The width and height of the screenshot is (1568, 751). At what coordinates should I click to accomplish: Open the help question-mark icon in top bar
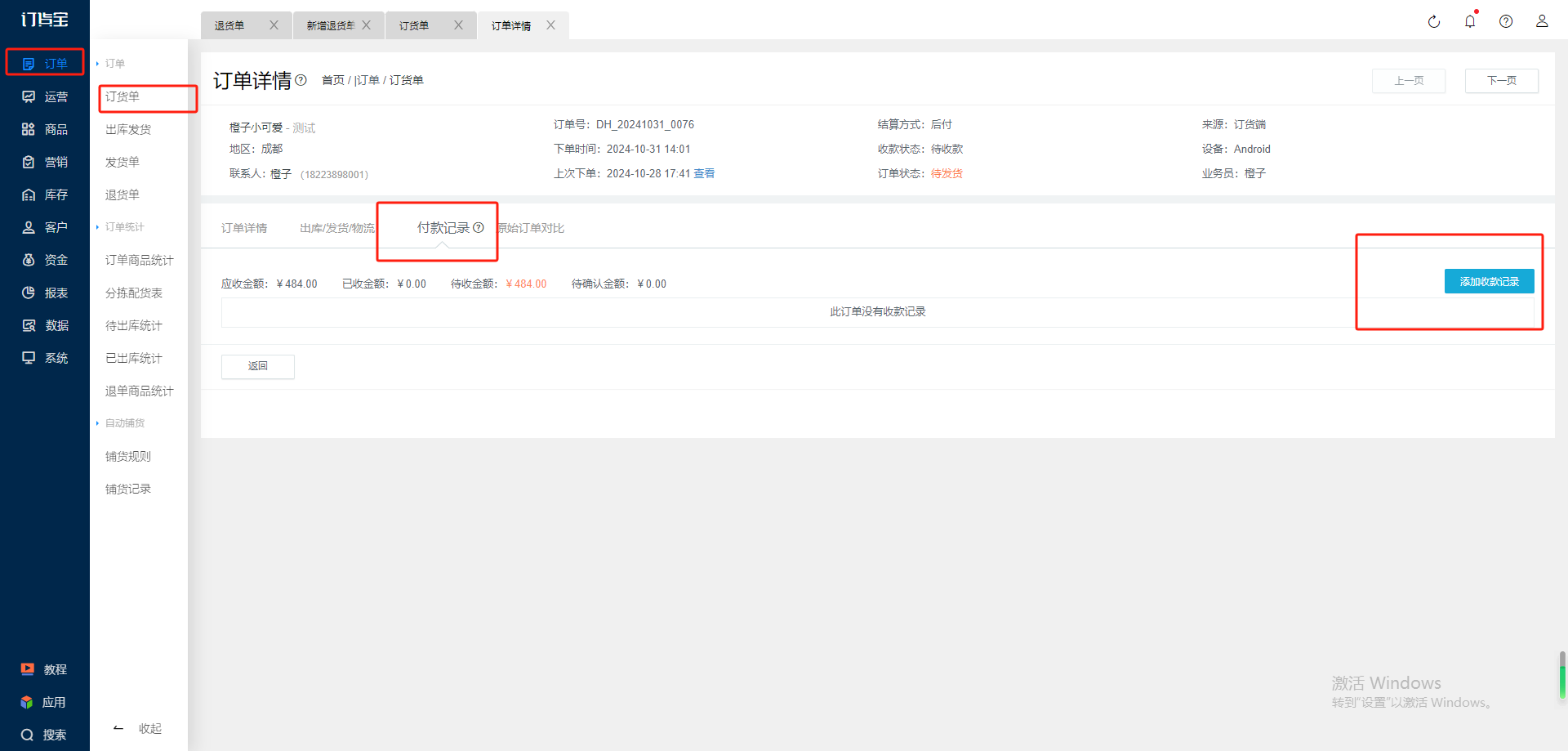(1506, 22)
